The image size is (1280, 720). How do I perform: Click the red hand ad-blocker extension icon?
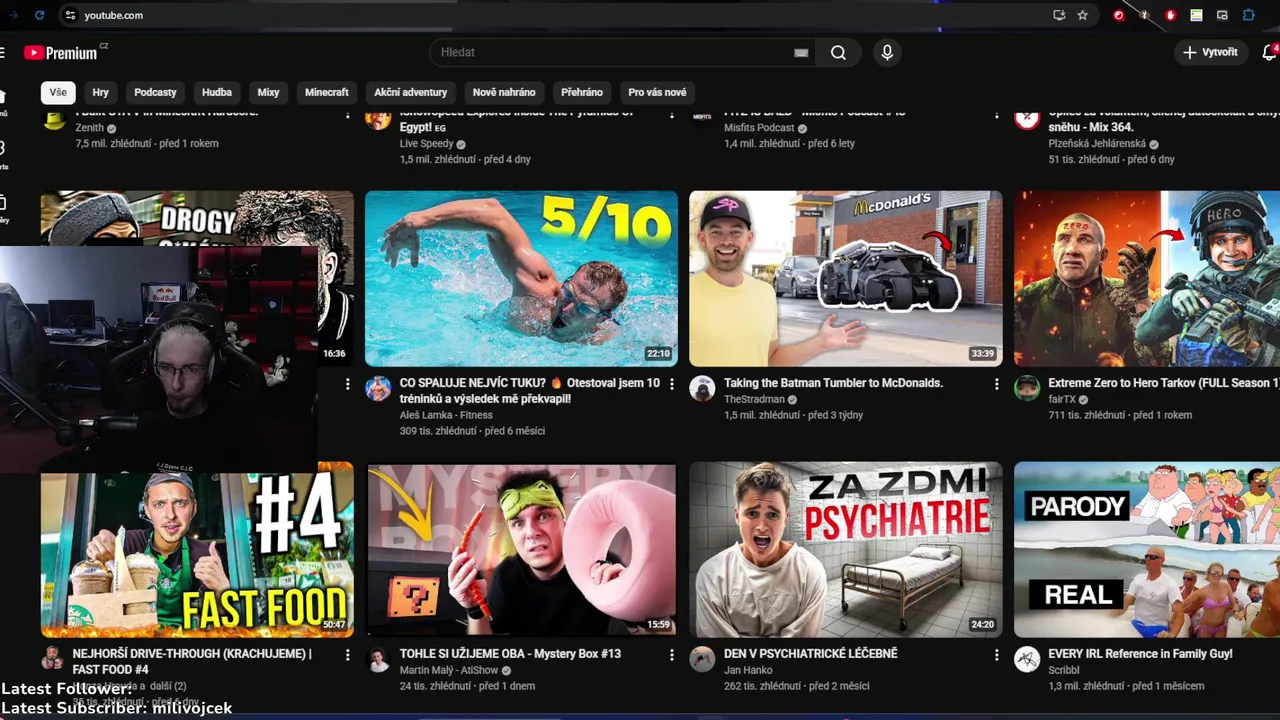[1170, 15]
